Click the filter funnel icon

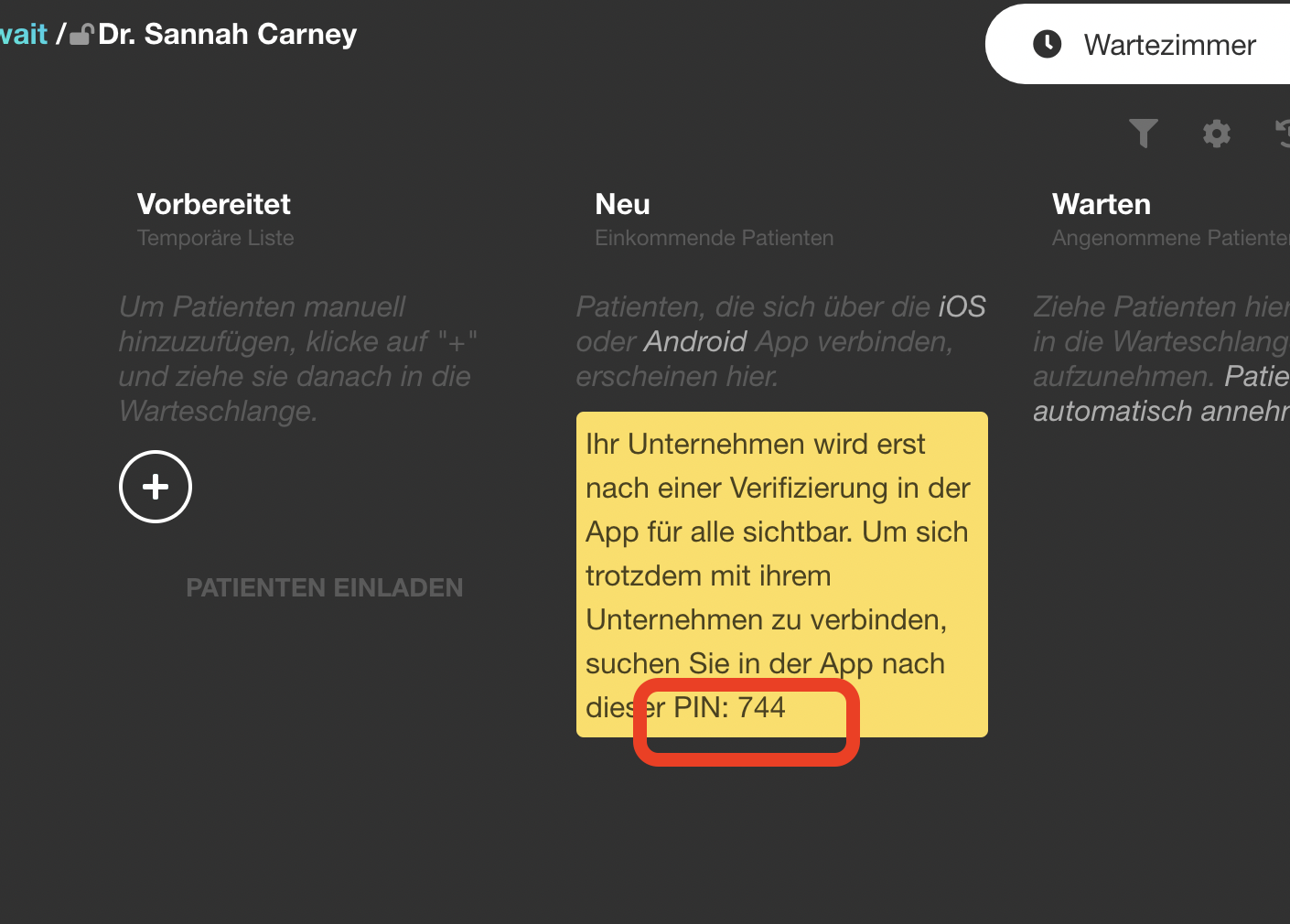pyautogui.click(x=1143, y=134)
